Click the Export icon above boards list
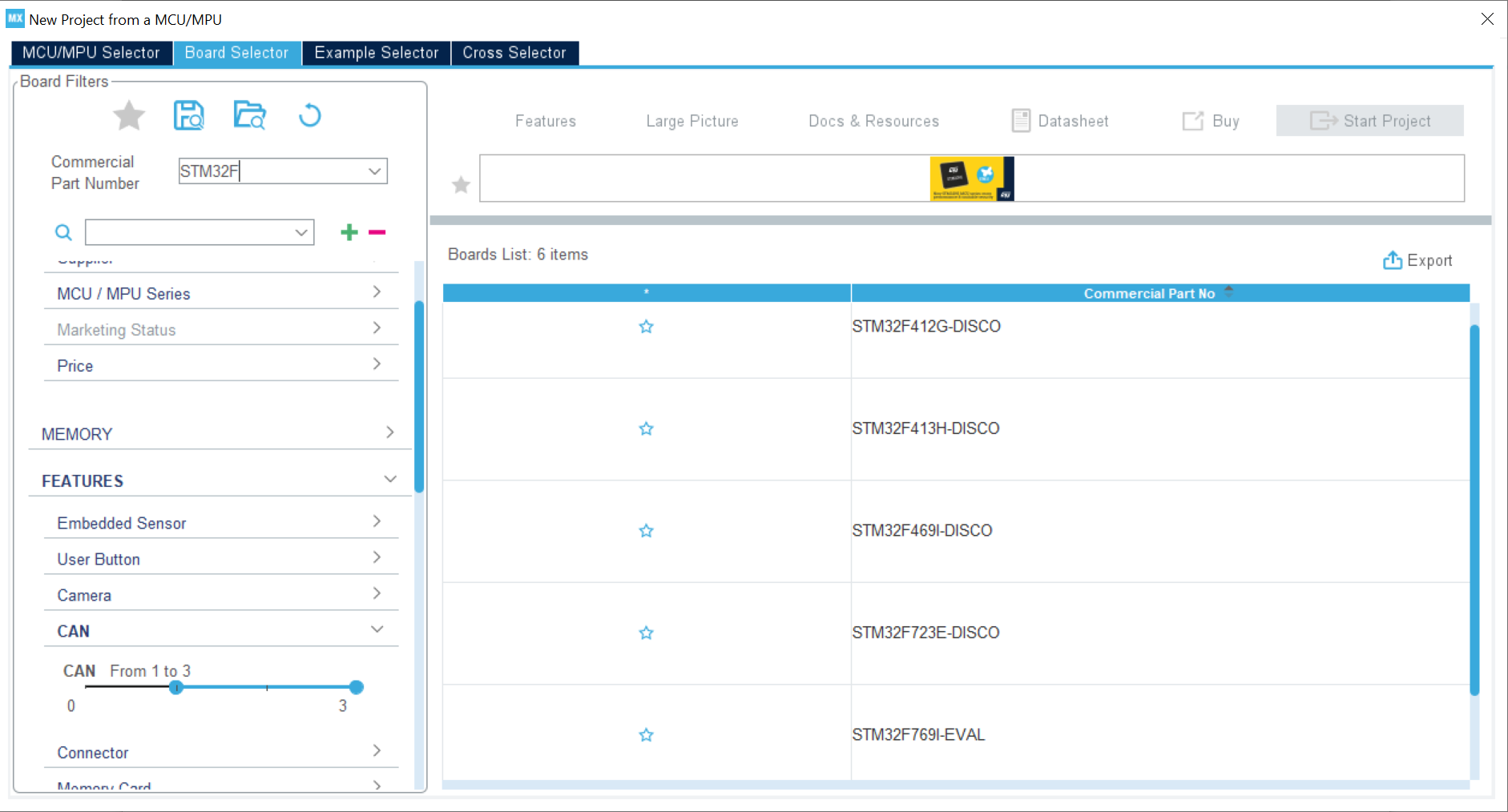Screen dimensions: 1508x812 coord(1393,260)
